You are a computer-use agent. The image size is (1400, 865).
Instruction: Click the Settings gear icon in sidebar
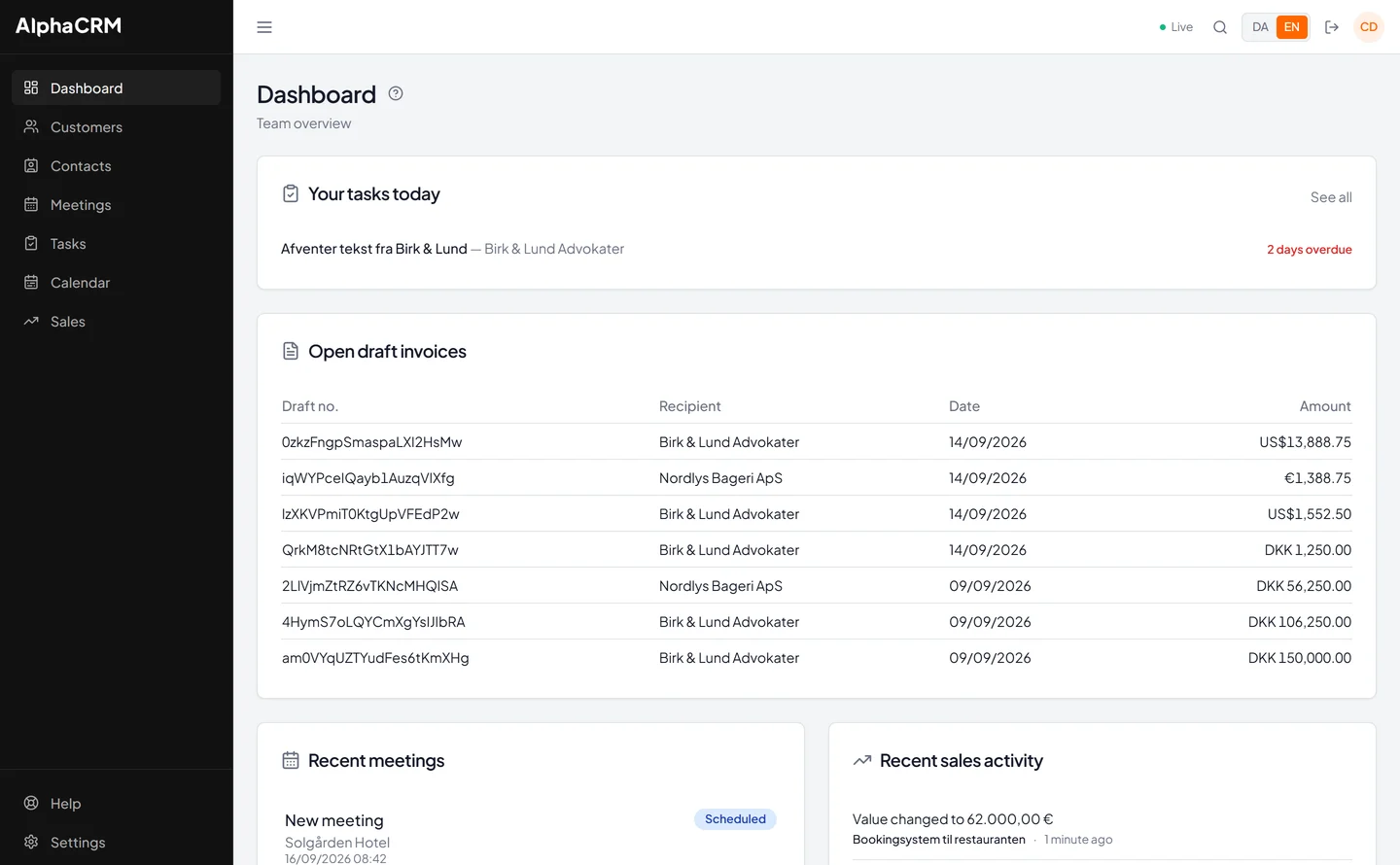(31, 842)
